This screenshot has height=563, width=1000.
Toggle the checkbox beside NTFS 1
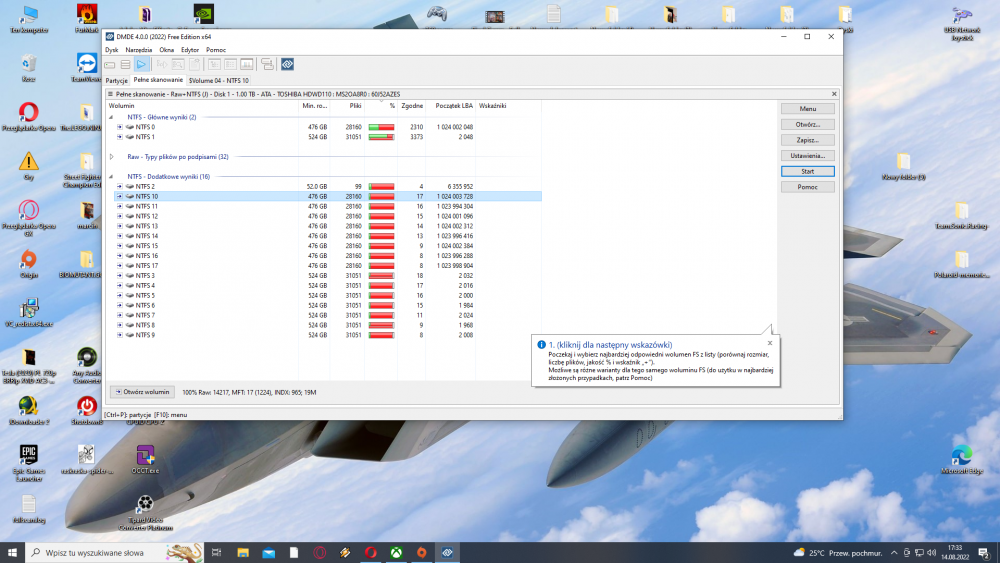point(119,137)
